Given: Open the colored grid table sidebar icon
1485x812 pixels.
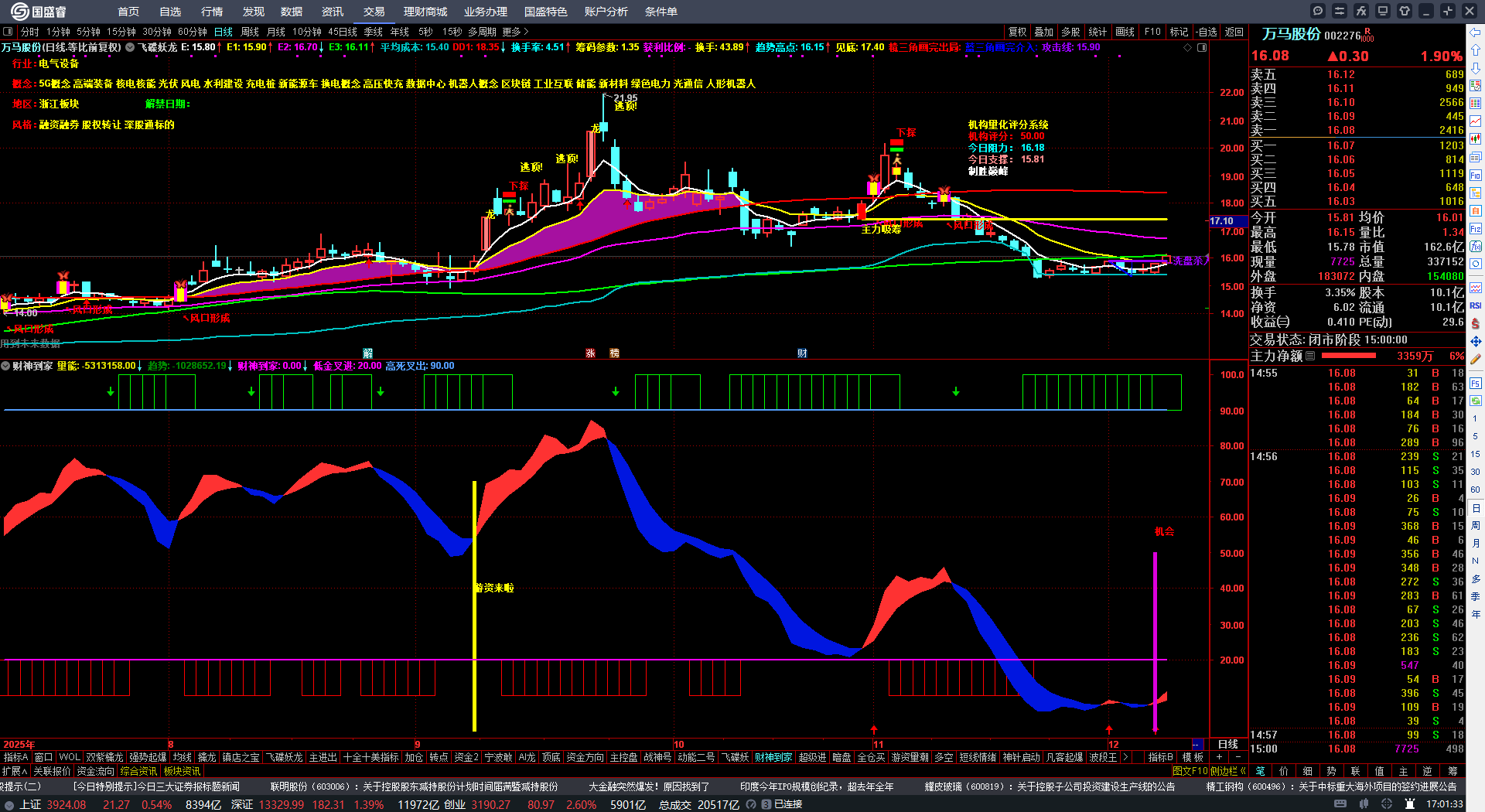Looking at the screenshot, I should pyautogui.click(x=1476, y=104).
